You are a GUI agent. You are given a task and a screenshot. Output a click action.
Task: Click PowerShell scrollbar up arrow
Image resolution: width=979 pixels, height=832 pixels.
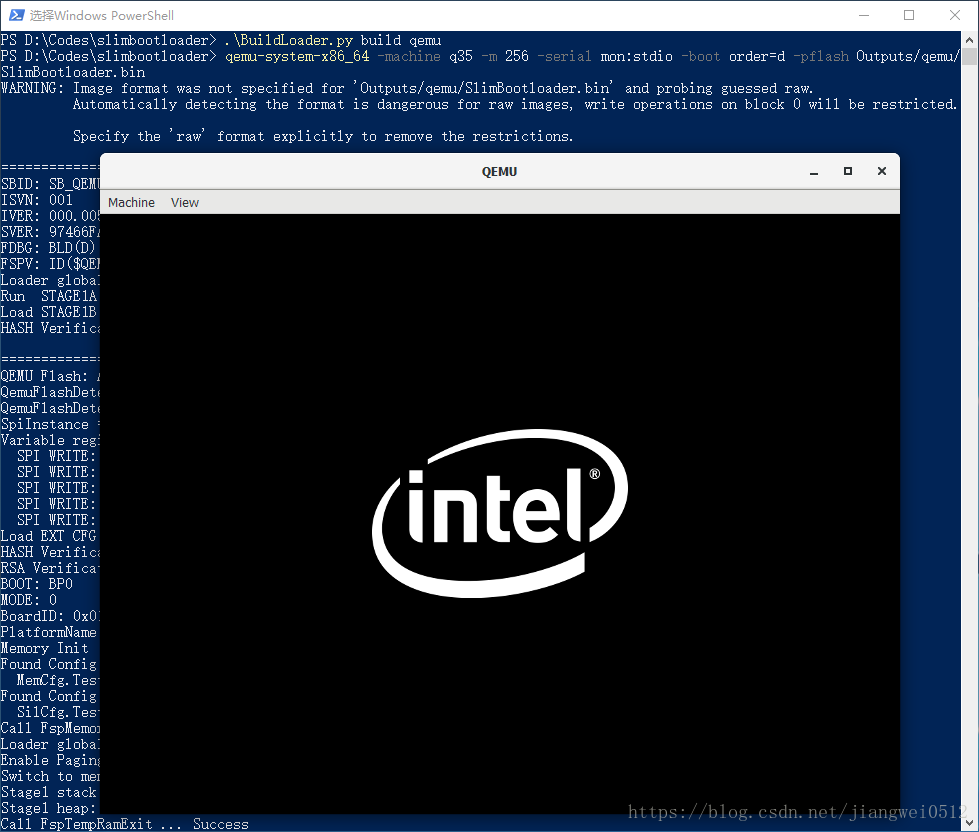(x=970, y=40)
